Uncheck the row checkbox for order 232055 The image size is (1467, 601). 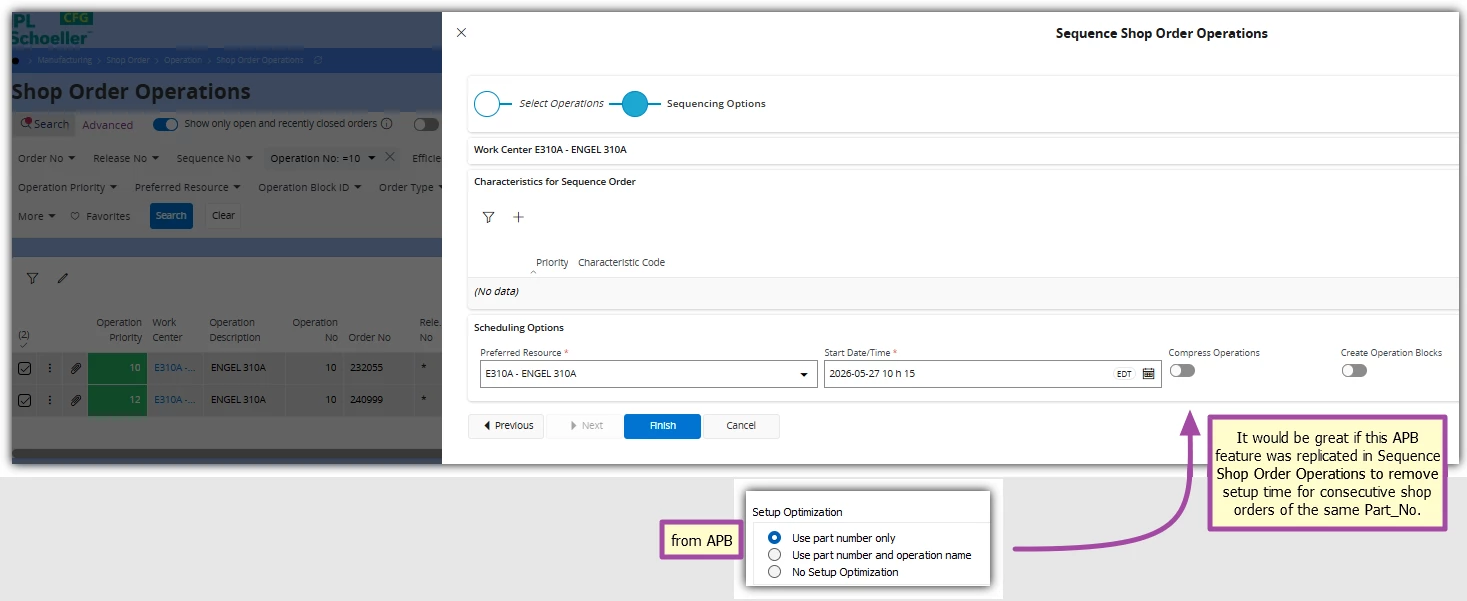click(x=25, y=368)
